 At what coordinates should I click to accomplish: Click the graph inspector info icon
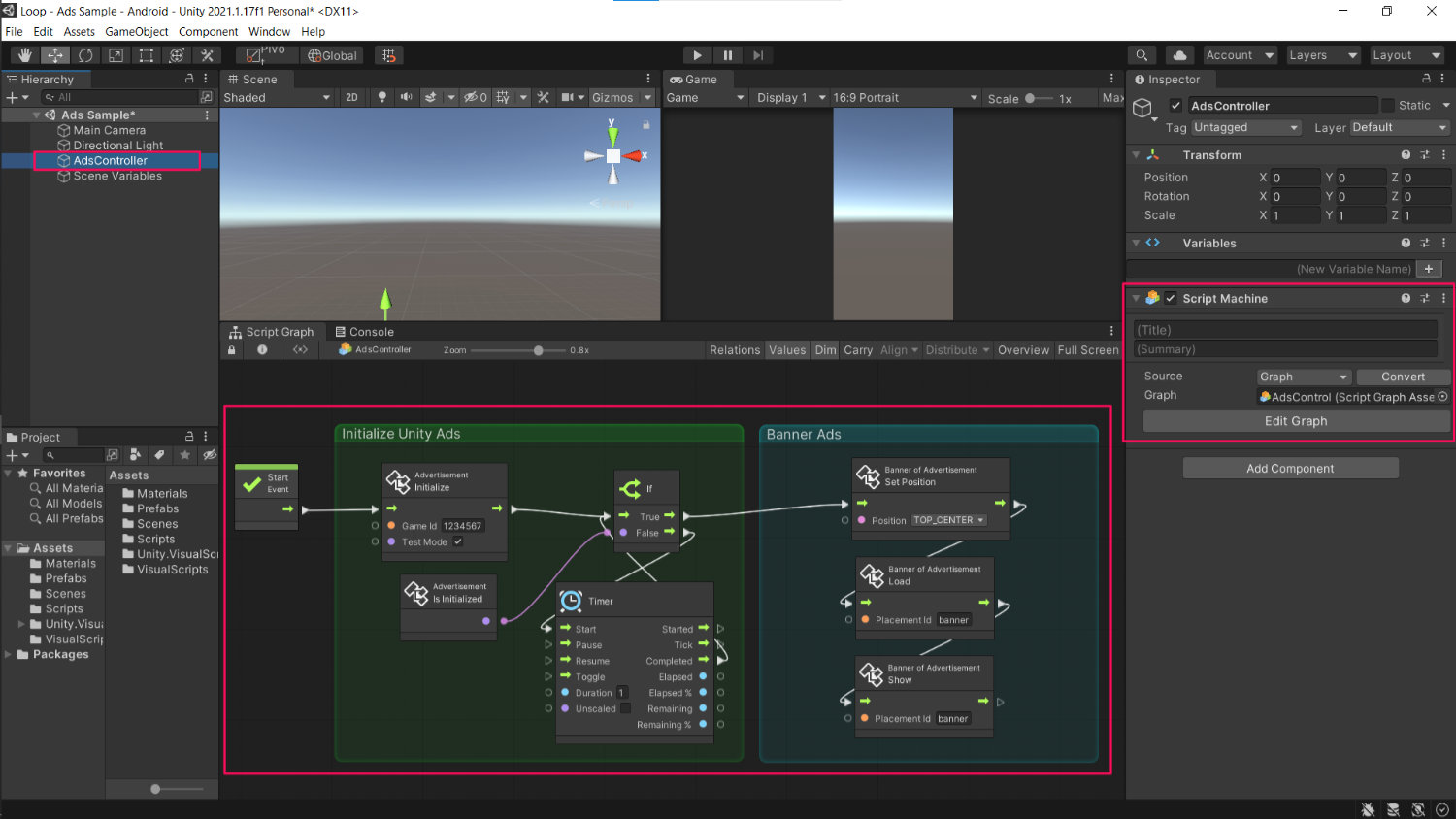click(262, 350)
